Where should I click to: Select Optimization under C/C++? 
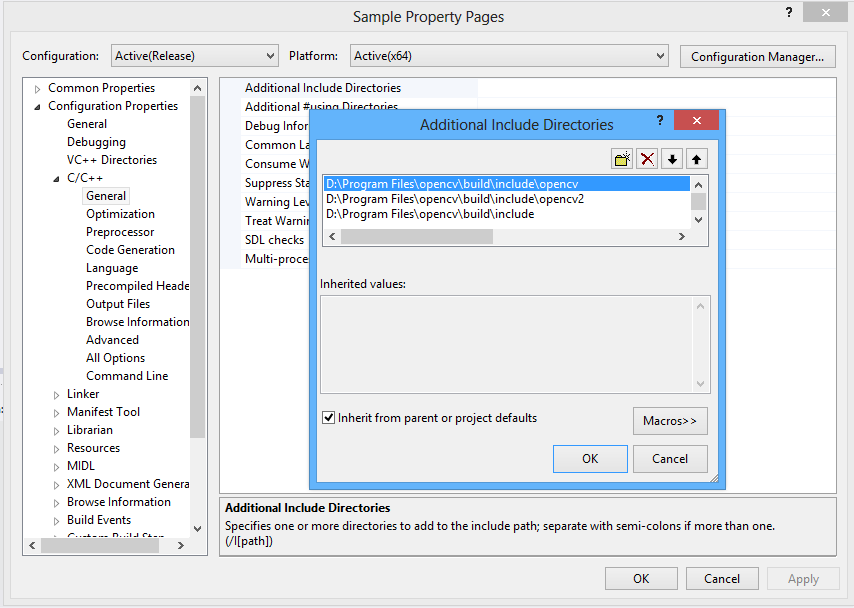120,214
